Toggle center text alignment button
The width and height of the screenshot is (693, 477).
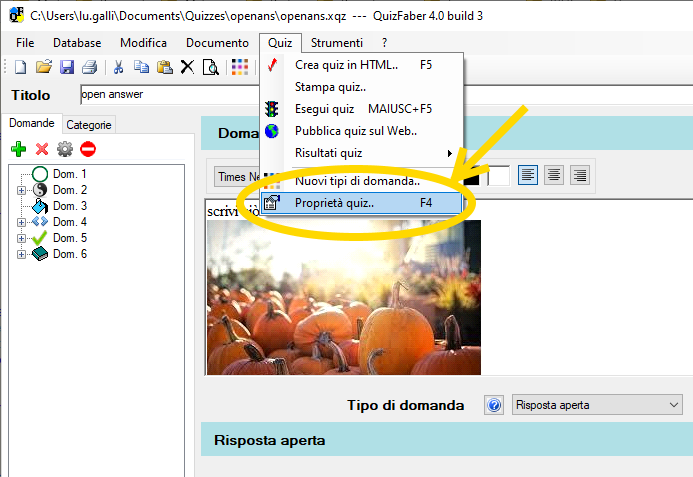(x=553, y=175)
